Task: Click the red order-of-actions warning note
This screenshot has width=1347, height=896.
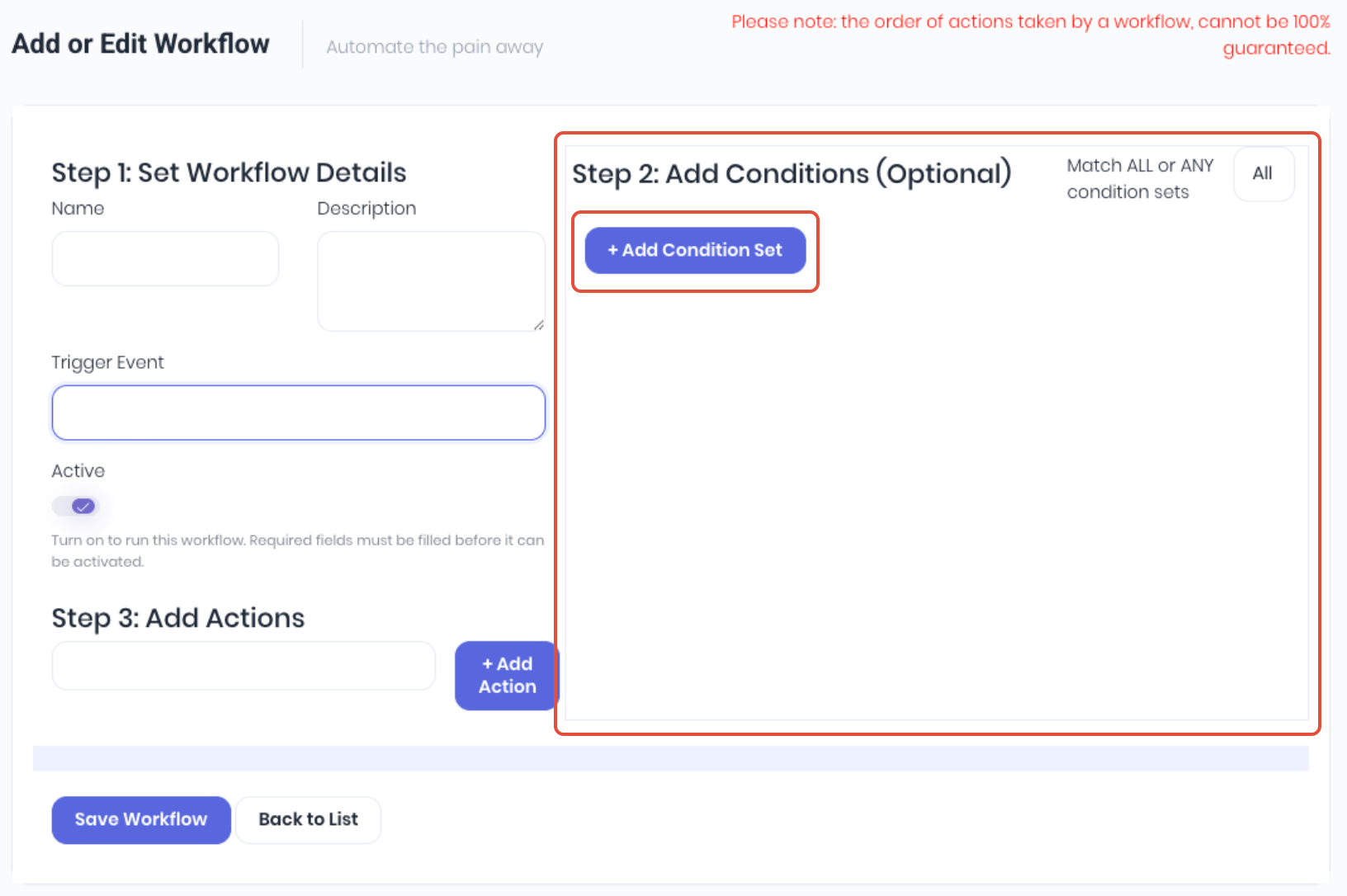Action: click(1031, 35)
